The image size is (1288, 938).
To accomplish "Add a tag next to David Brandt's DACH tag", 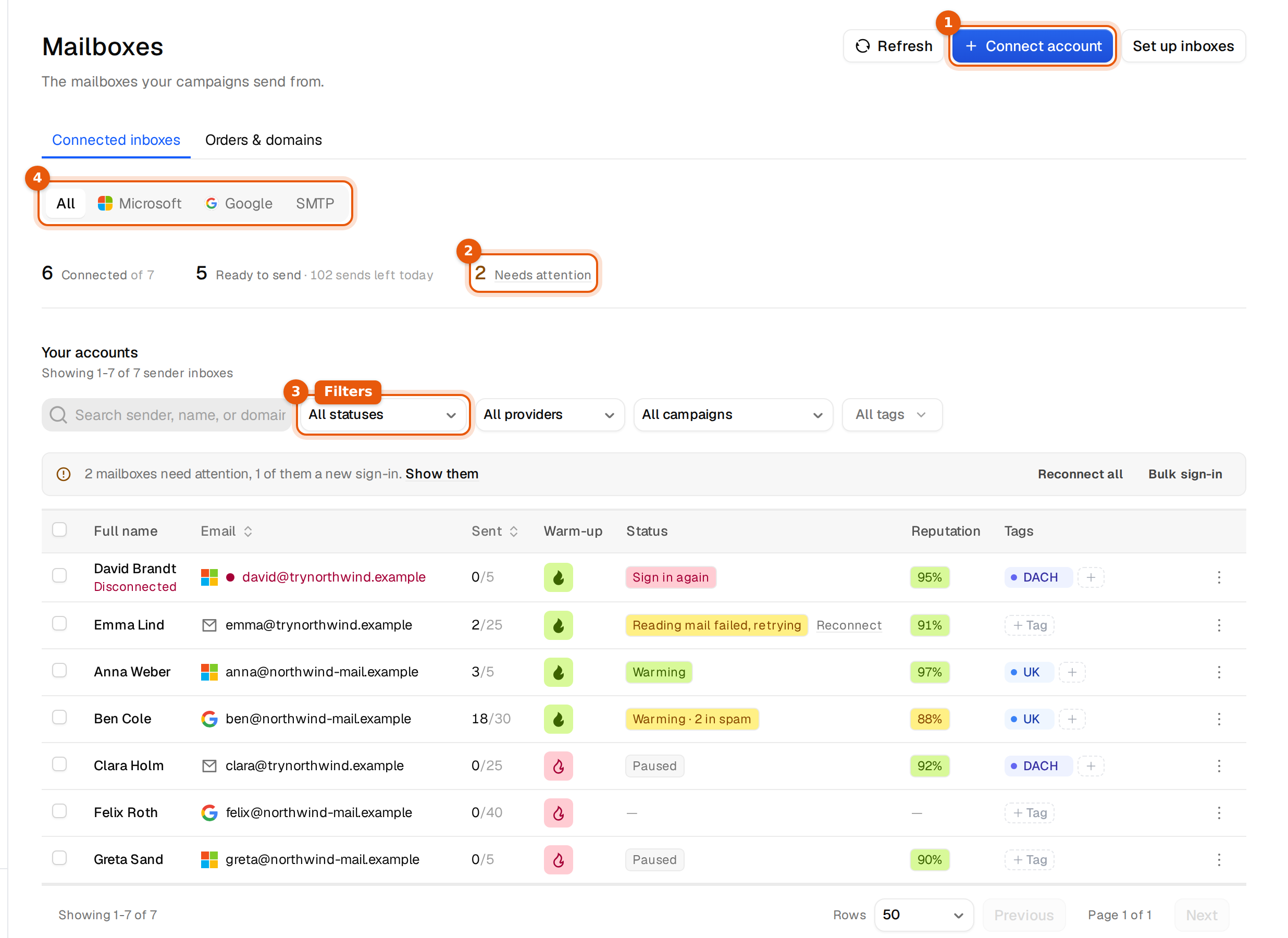I will pos(1091,577).
